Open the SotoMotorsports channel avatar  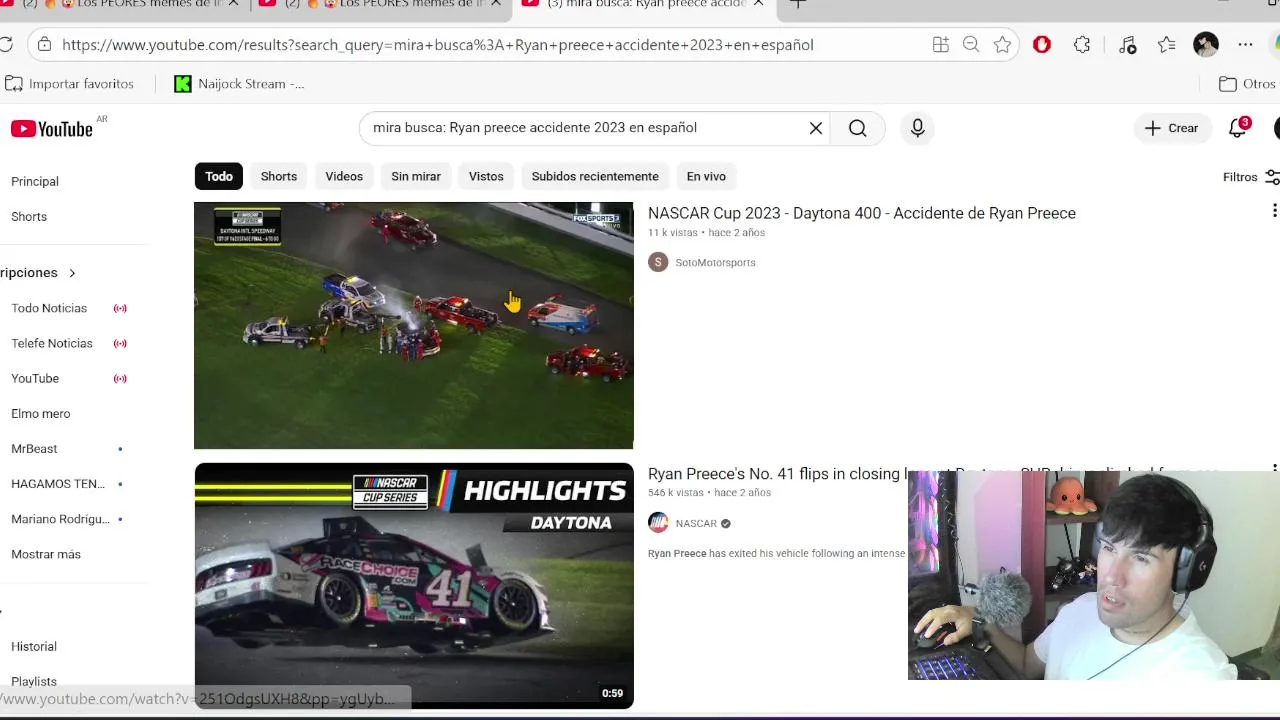pyautogui.click(x=658, y=262)
